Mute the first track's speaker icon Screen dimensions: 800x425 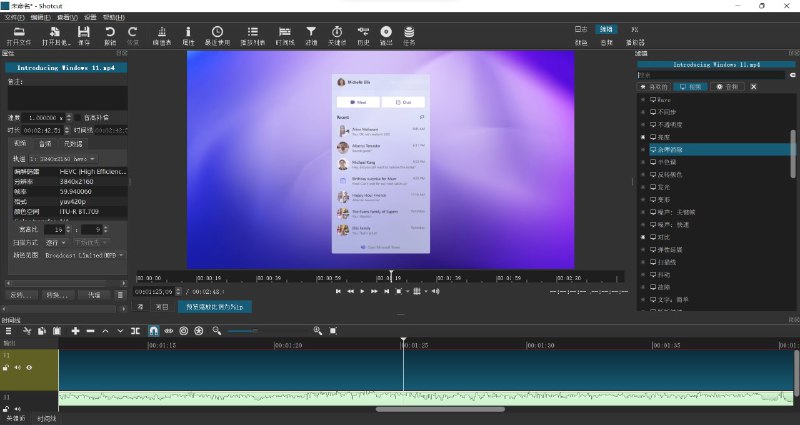17,368
